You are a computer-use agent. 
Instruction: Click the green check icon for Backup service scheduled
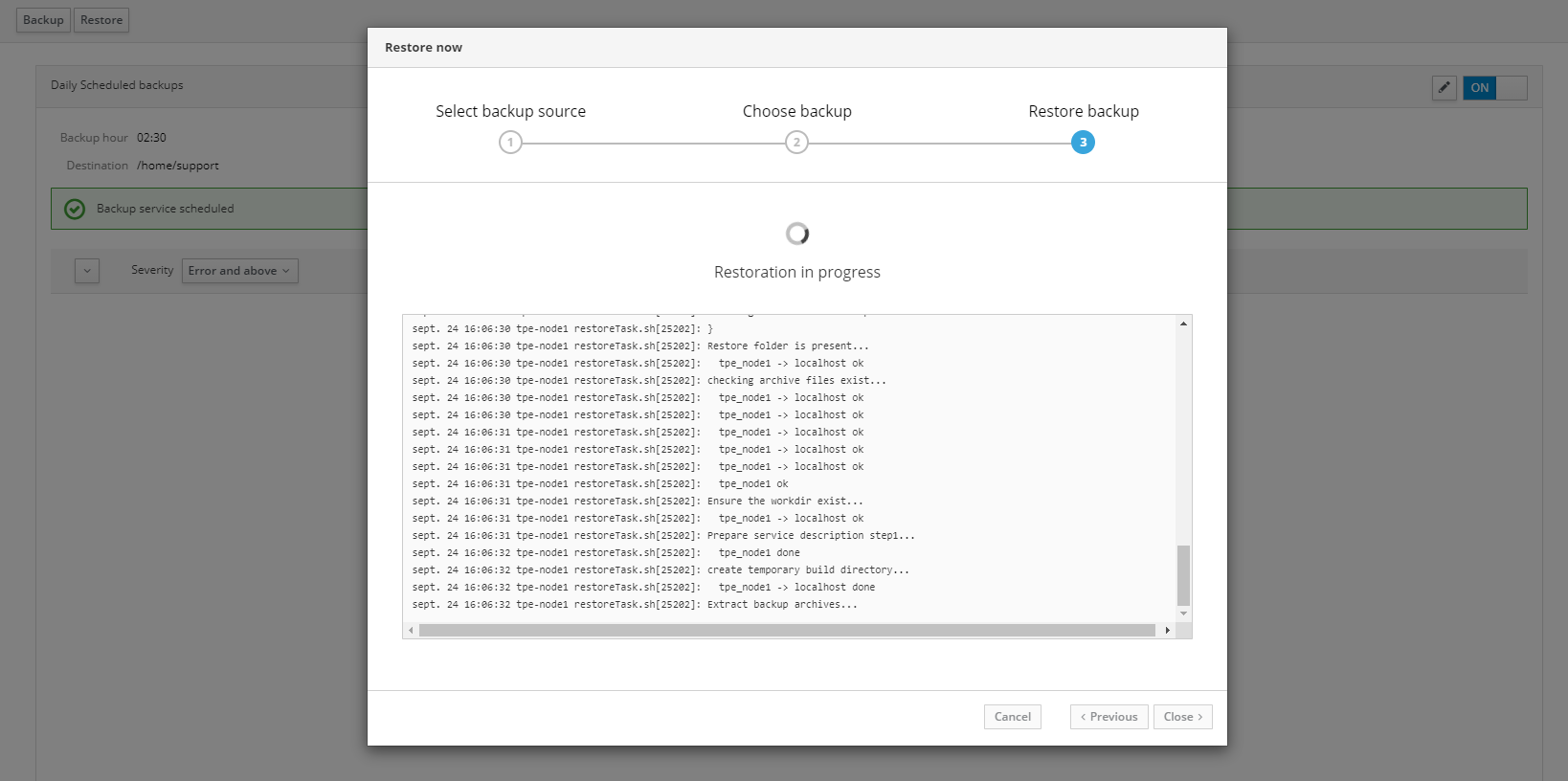(x=75, y=209)
